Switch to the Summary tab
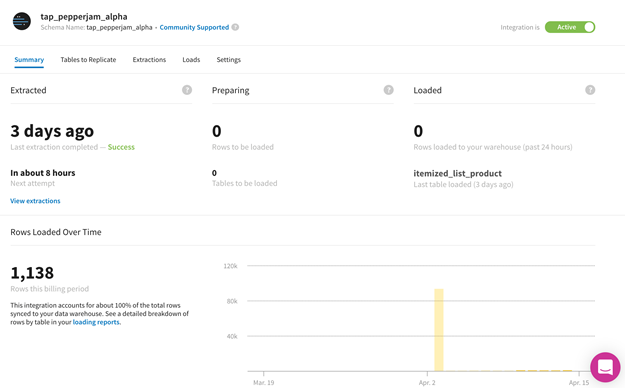Screen dimensions: 625x388 coord(29,60)
